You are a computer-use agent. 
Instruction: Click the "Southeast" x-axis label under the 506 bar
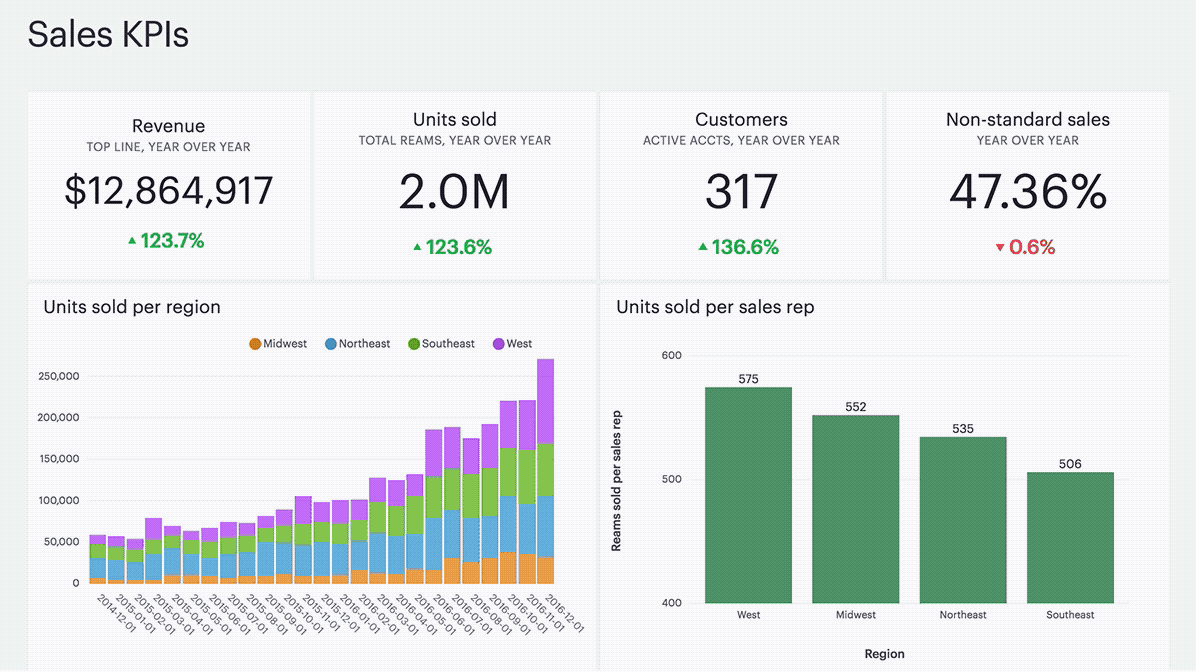tap(1070, 615)
